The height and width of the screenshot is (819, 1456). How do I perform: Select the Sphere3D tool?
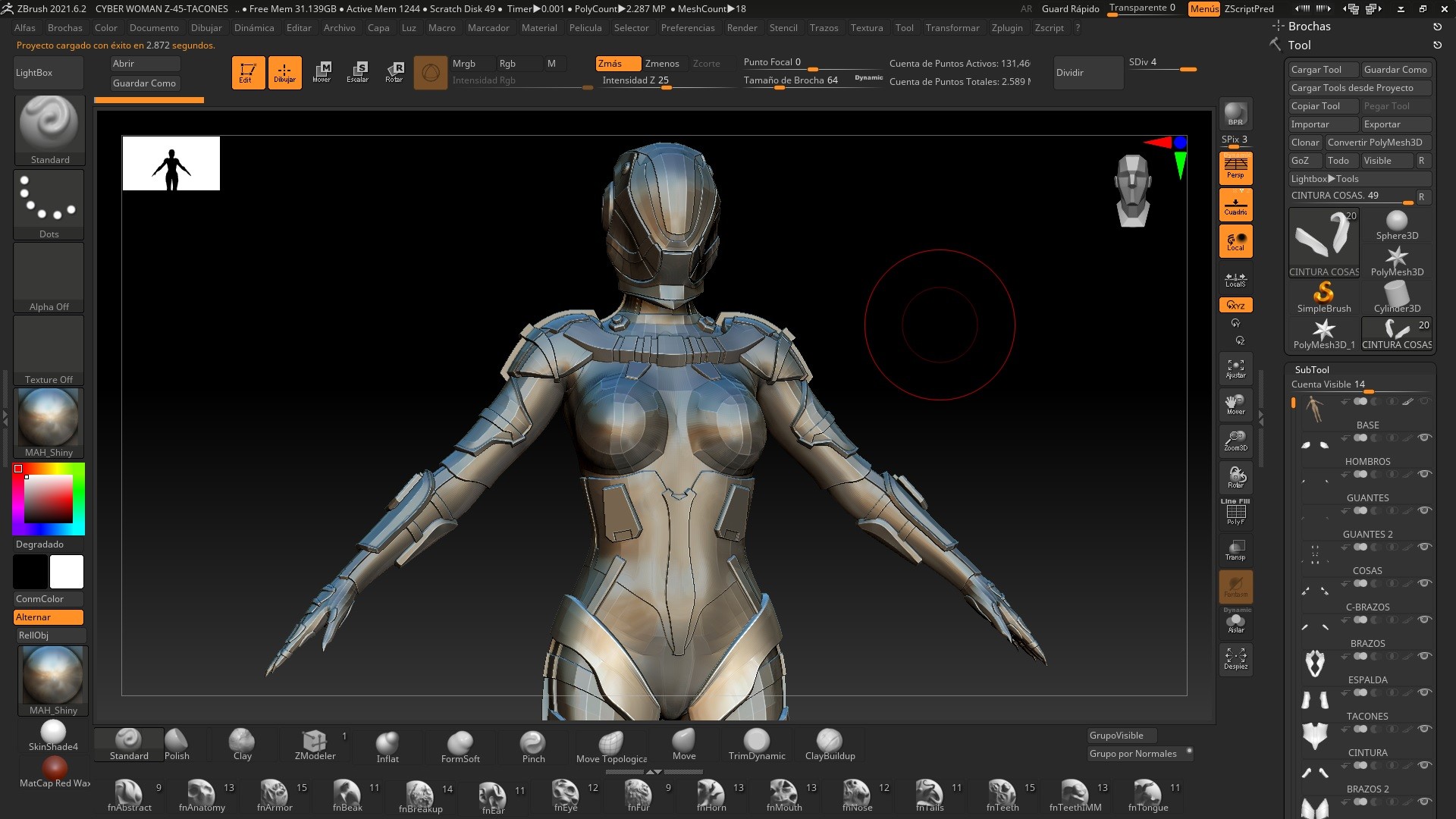pyautogui.click(x=1397, y=226)
